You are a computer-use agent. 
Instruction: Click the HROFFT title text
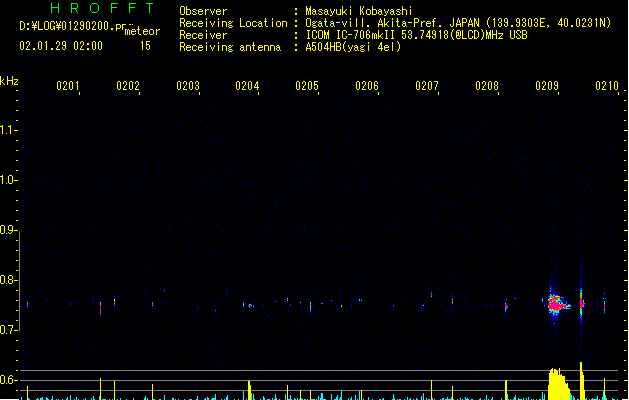tap(102, 8)
